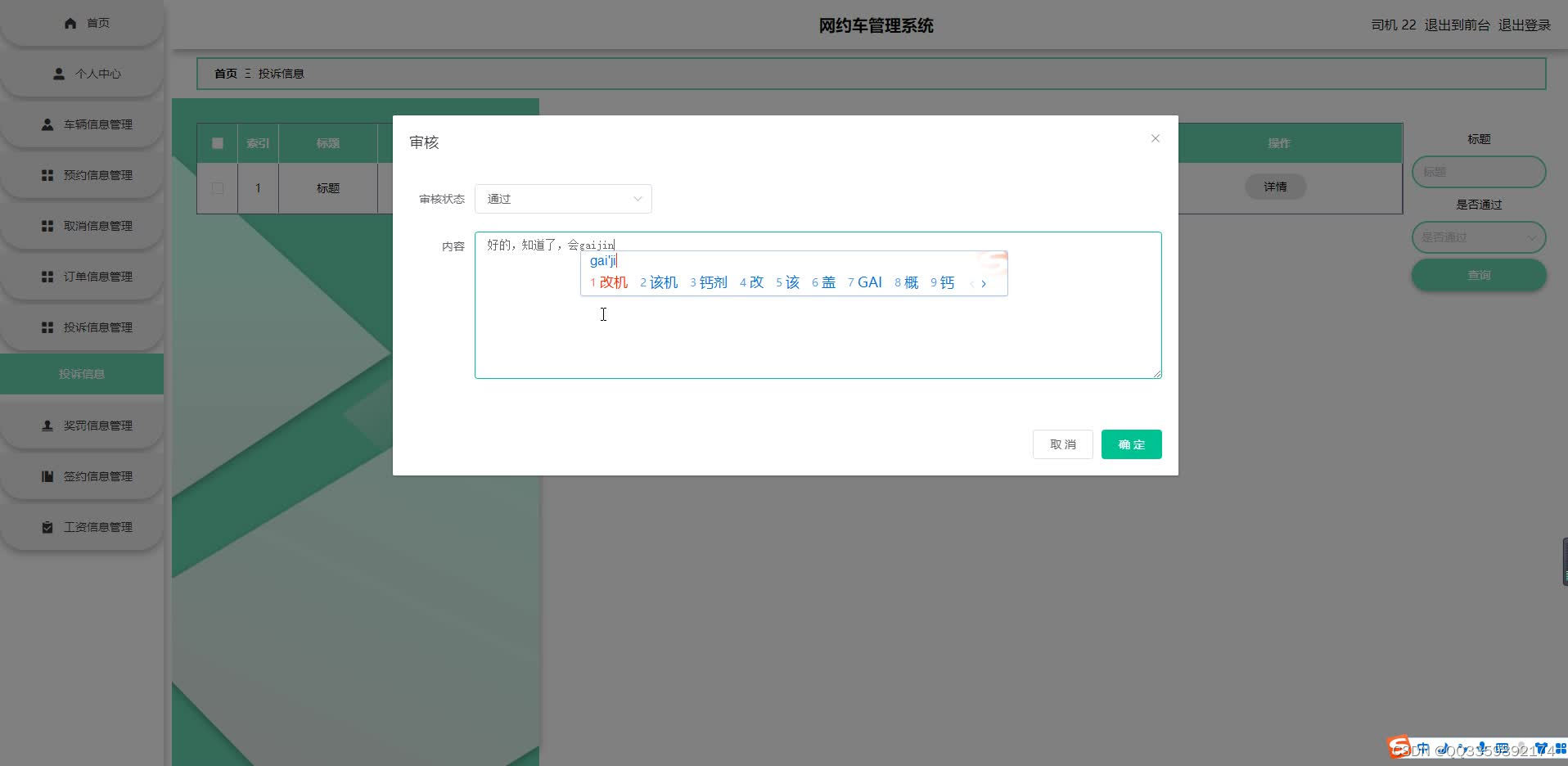Screen dimensions: 1568x766
Task: Click 首页 in the breadcrumb
Action: pyautogui.click(x=226, y=74)
